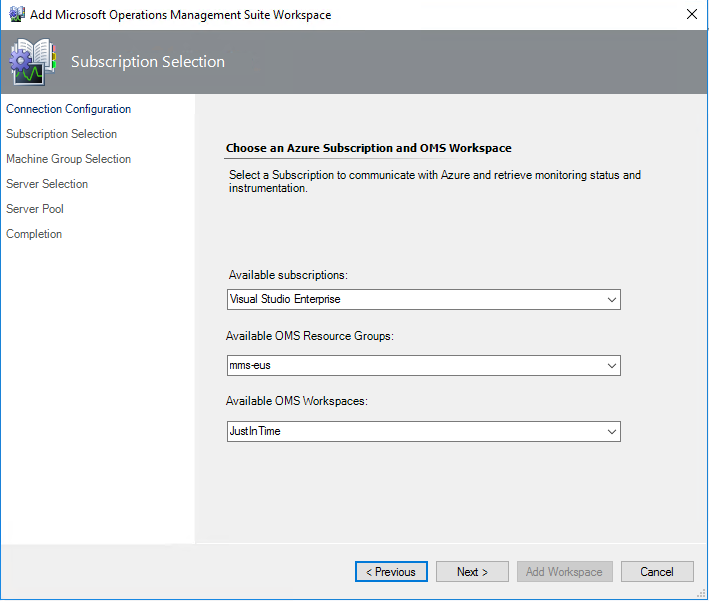Cancel the workspace wizard

(657, 572)
